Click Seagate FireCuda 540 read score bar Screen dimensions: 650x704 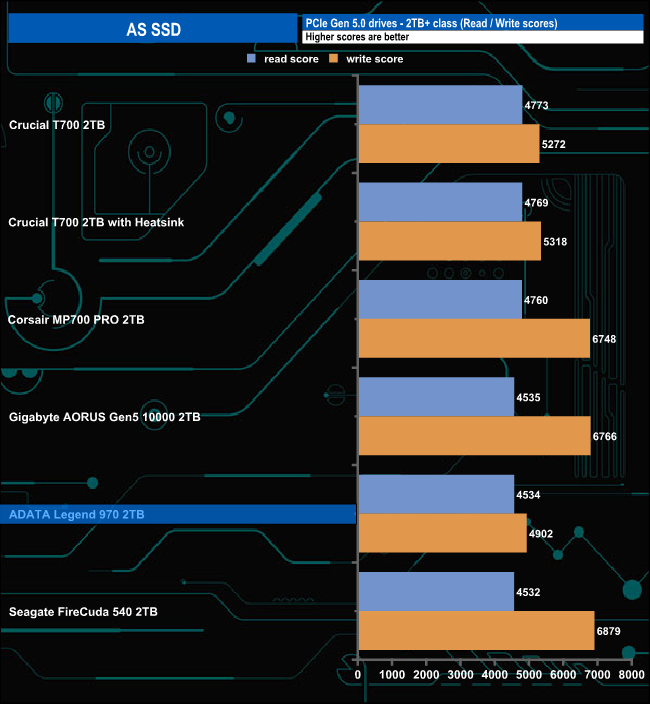click(436, 591)
